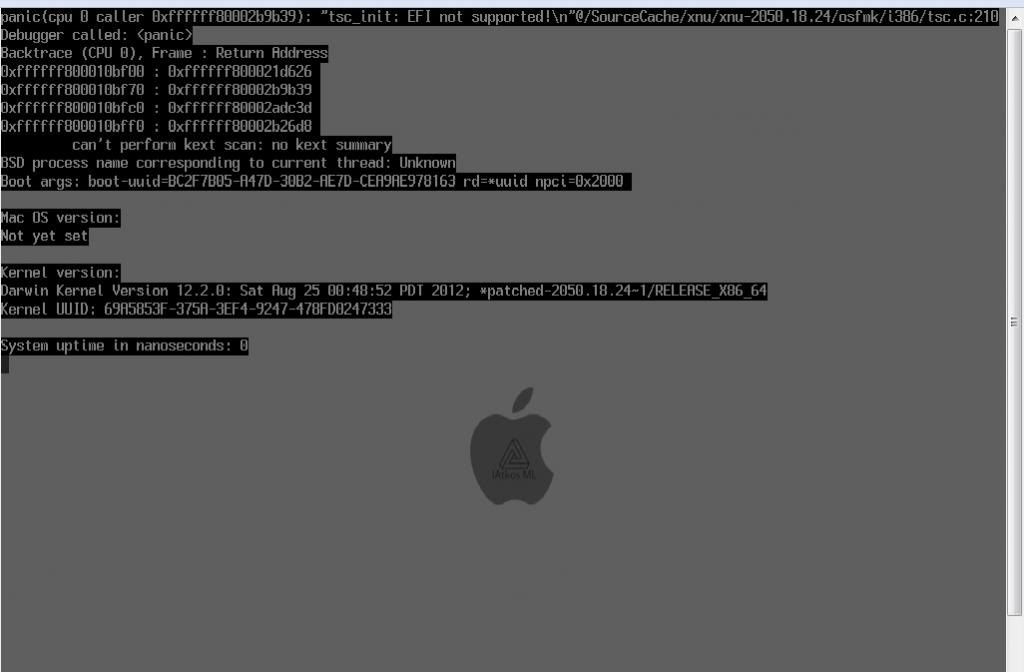Screen dimensions: 1024x672
Task: Click the 'BSD process name corresponding' line
Action: (228, 163)
